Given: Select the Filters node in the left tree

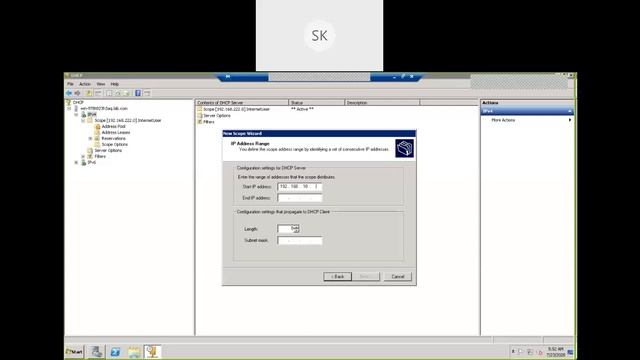Looking at the screenshot, I should pos(100,156).
